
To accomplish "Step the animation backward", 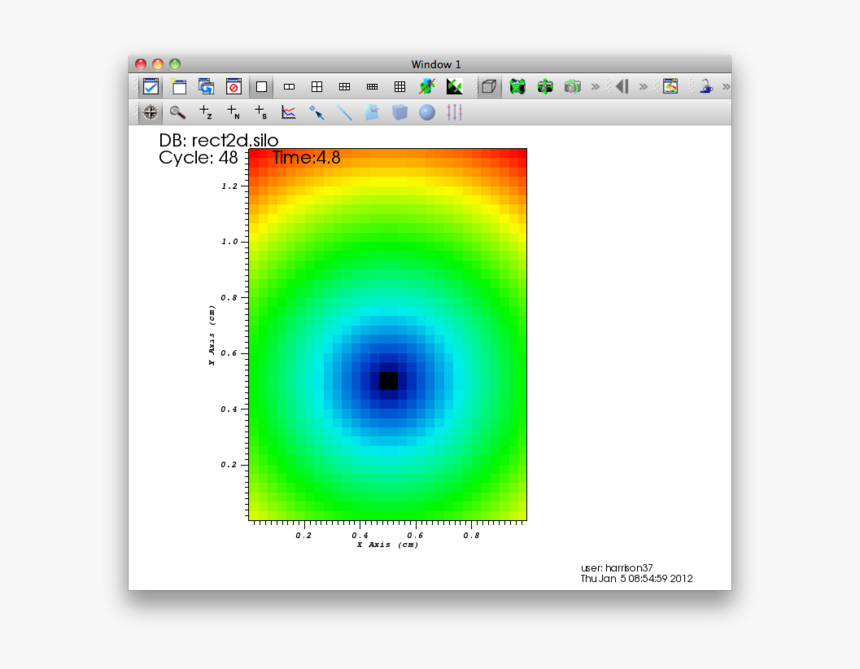I will [x=623, y=87].
